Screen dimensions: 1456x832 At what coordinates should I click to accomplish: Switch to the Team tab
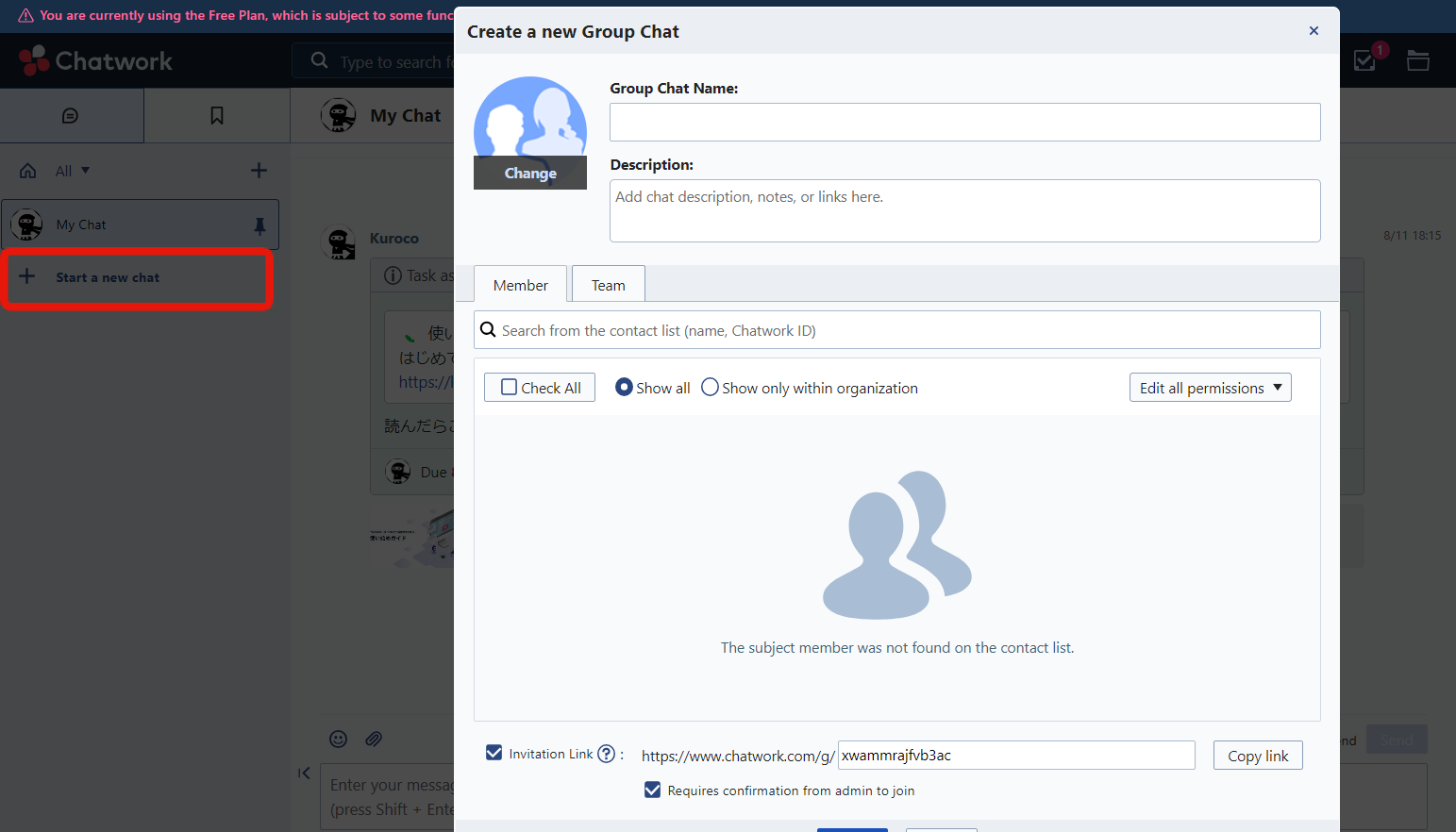608,284
